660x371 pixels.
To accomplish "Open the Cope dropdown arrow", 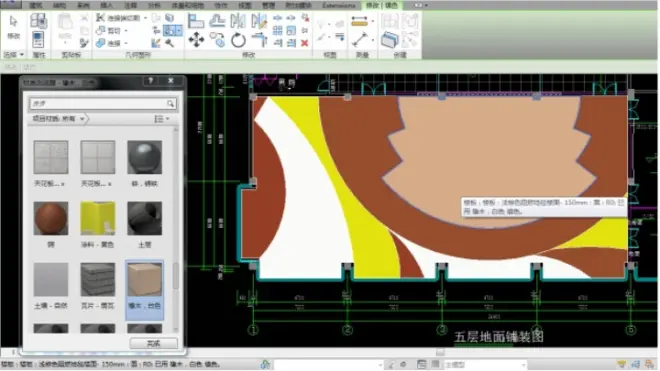I will [x=146, y=18].
